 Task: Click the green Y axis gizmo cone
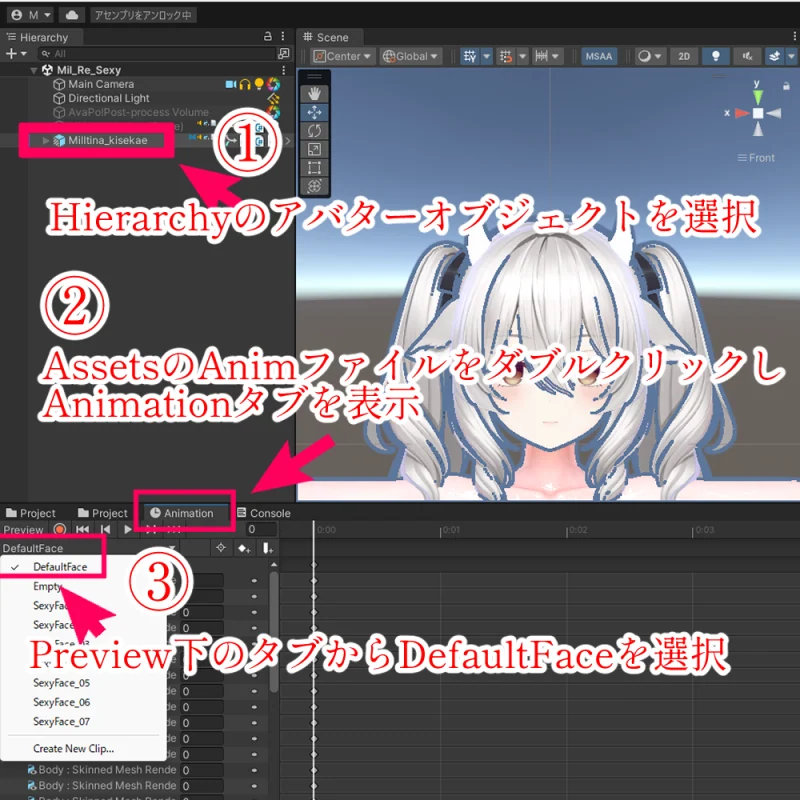coord(758,96)
